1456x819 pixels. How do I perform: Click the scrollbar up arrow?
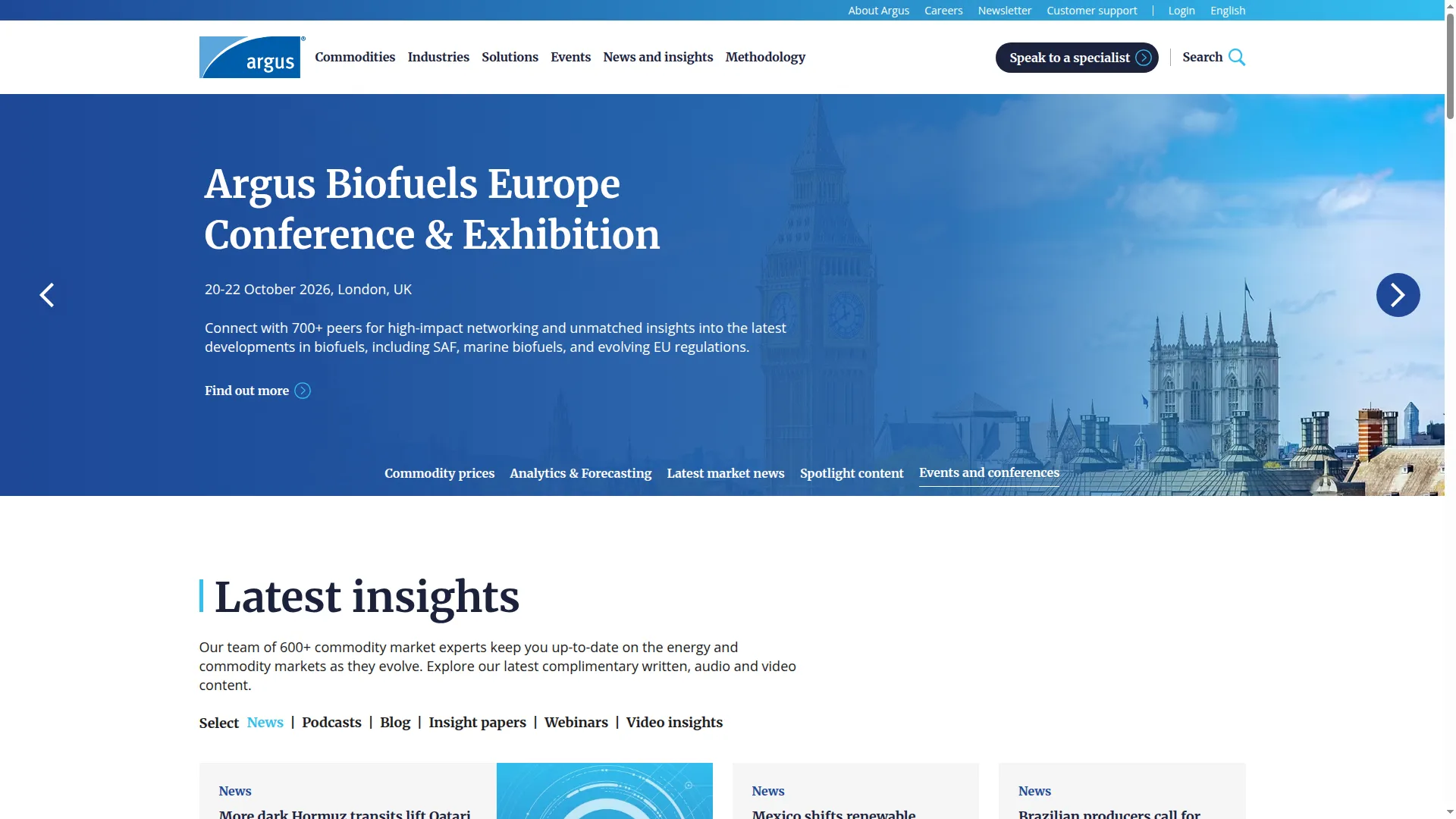click(1450, 6)
